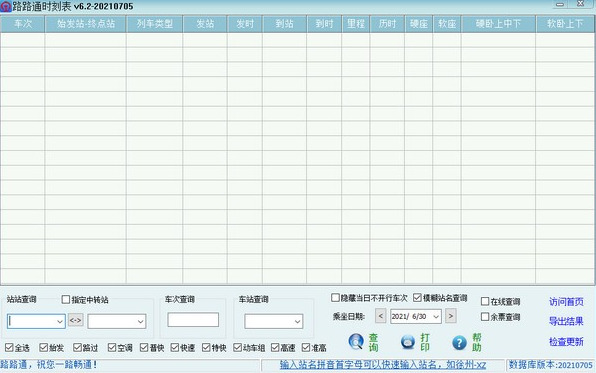Click the 里程 column header
596x373 pixels.
tap(356, 24)
